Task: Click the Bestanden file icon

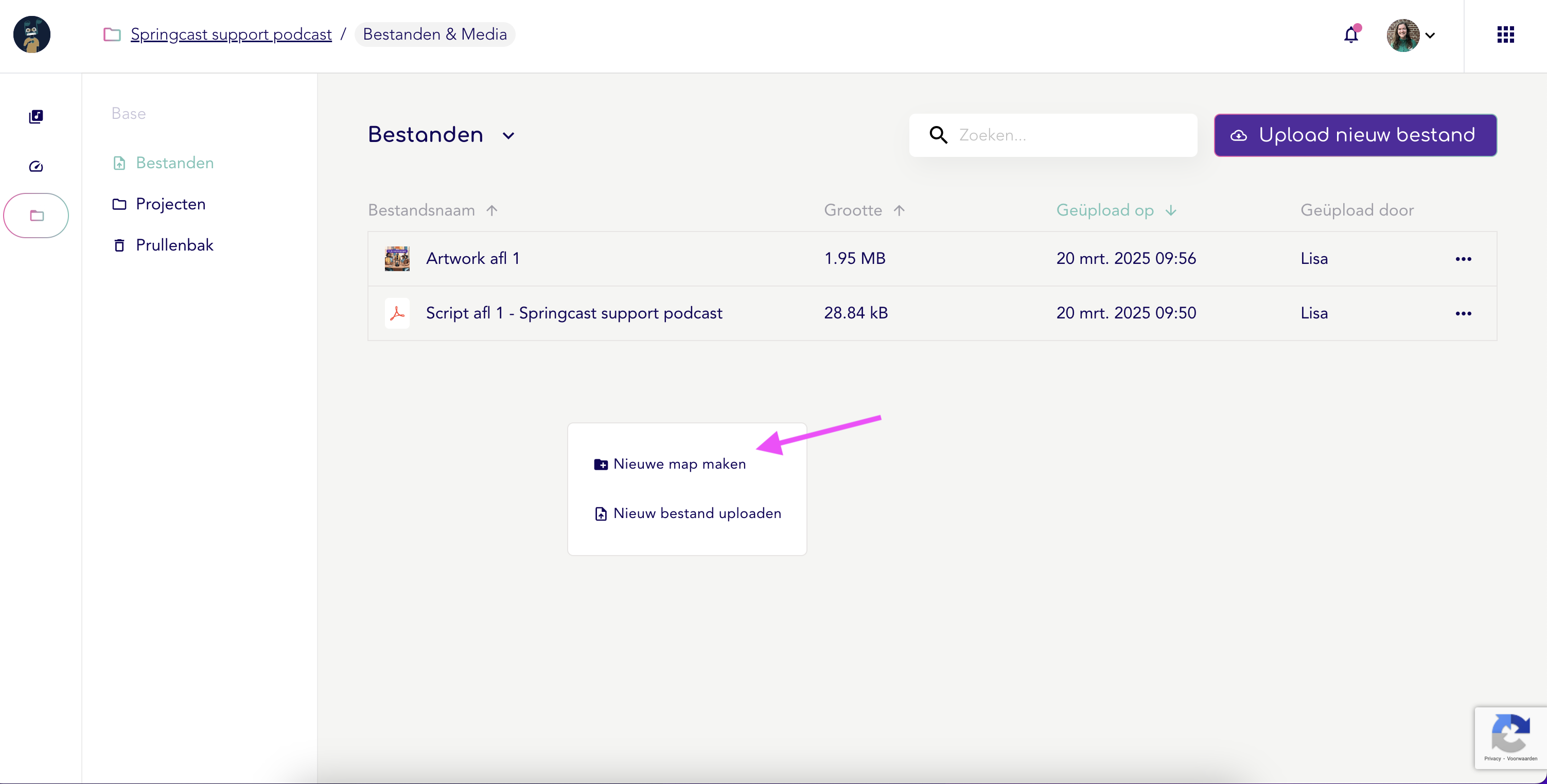Action: coord(119,163)
